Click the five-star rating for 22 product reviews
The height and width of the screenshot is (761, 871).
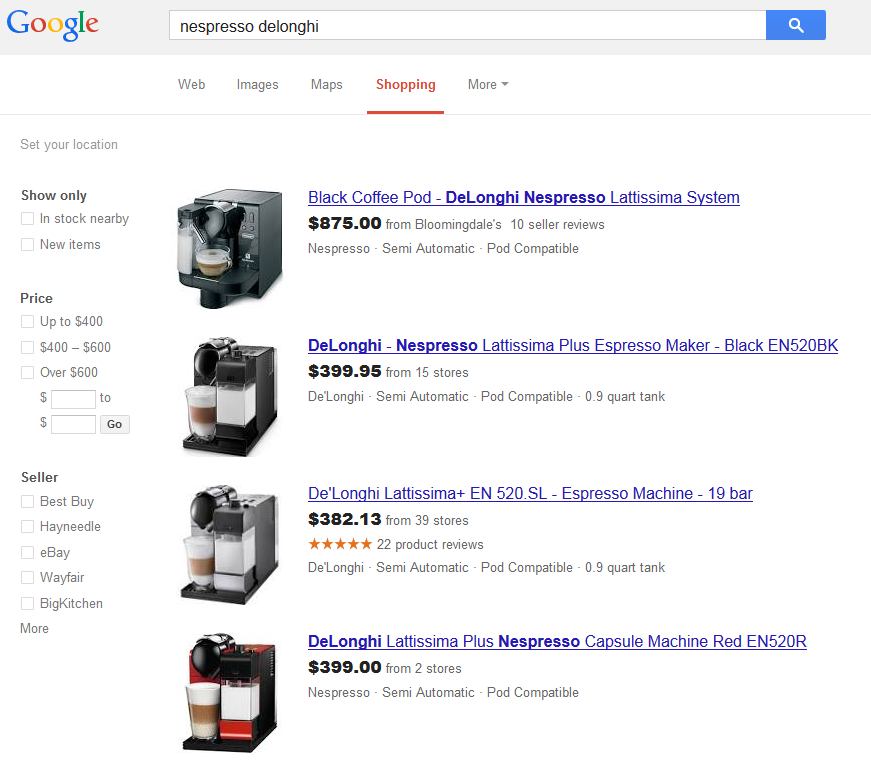coord(340,545)
